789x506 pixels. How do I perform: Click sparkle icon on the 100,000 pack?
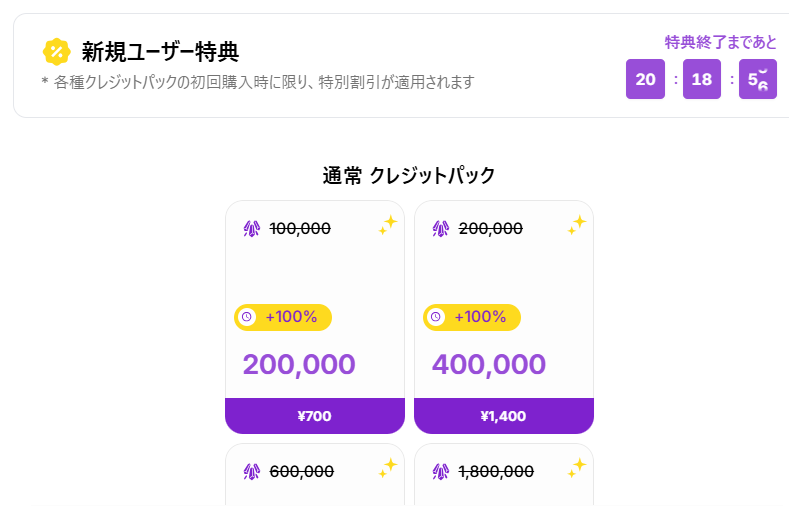click(387, 226)
